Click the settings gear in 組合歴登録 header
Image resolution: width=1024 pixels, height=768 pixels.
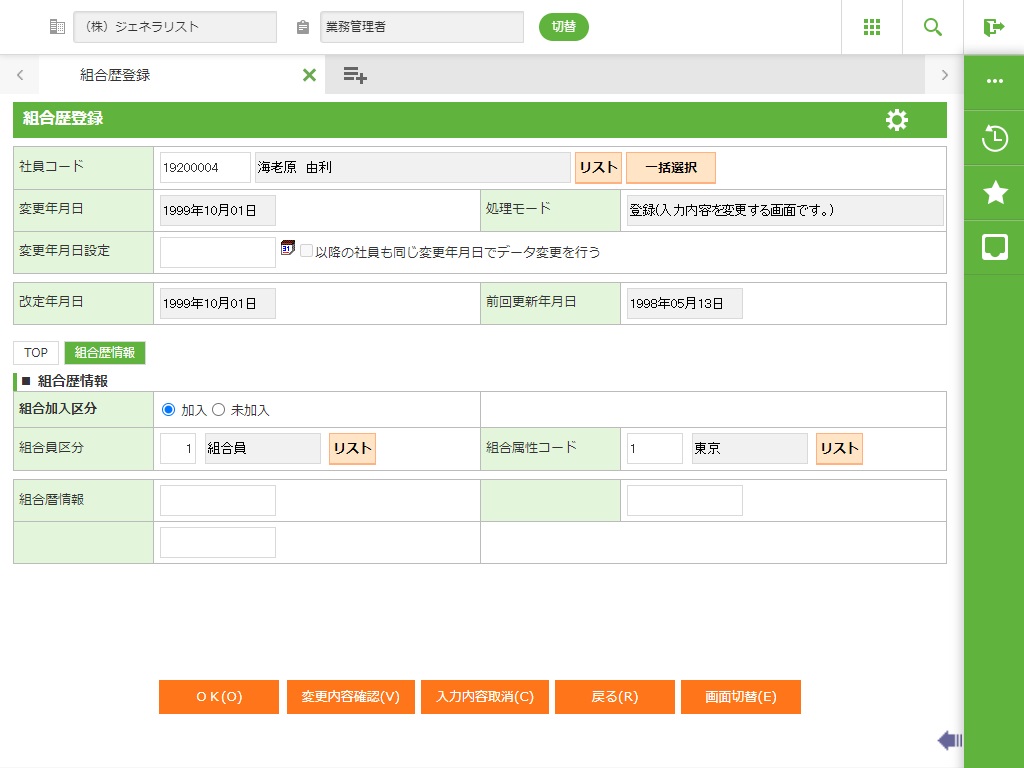pos(897,120)
